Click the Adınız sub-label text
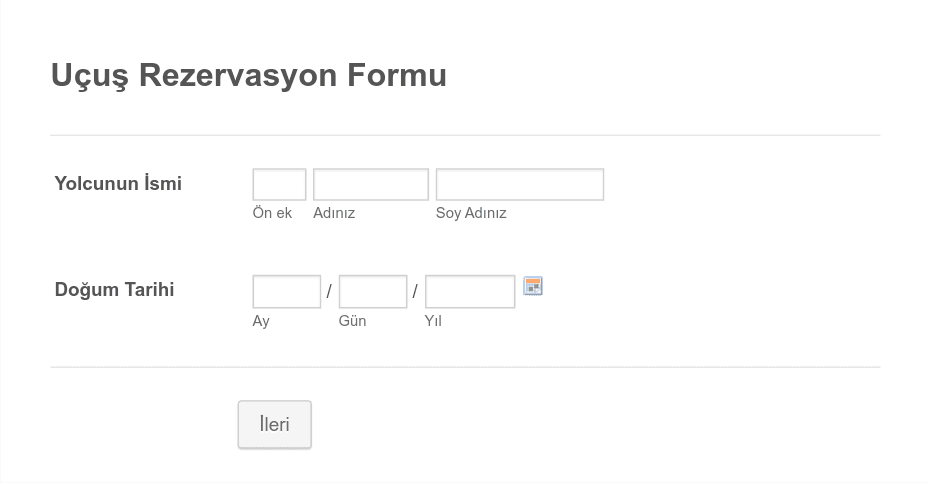 pos(334,213)
